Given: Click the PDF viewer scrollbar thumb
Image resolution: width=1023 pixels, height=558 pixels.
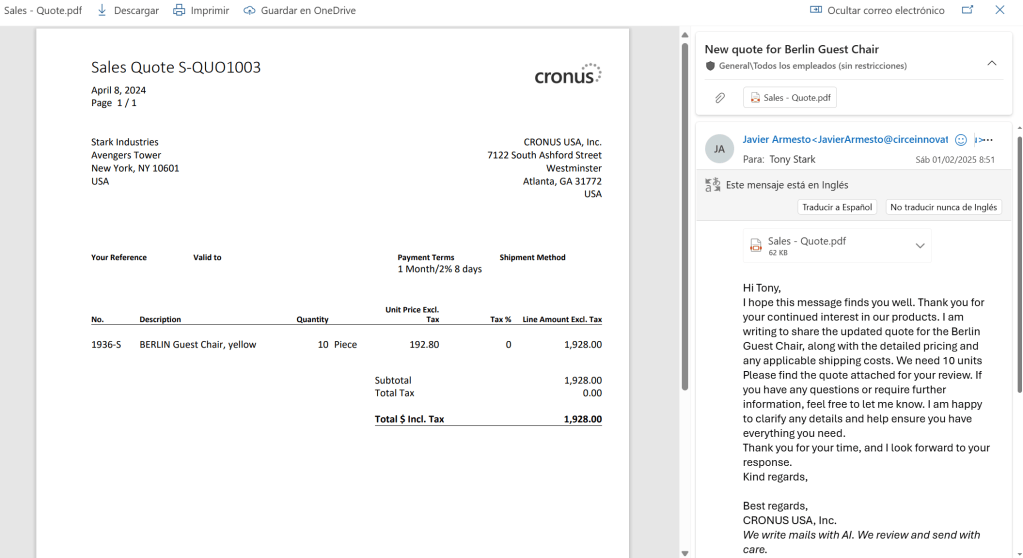Looking at the screenshot, I should [684, 217].
